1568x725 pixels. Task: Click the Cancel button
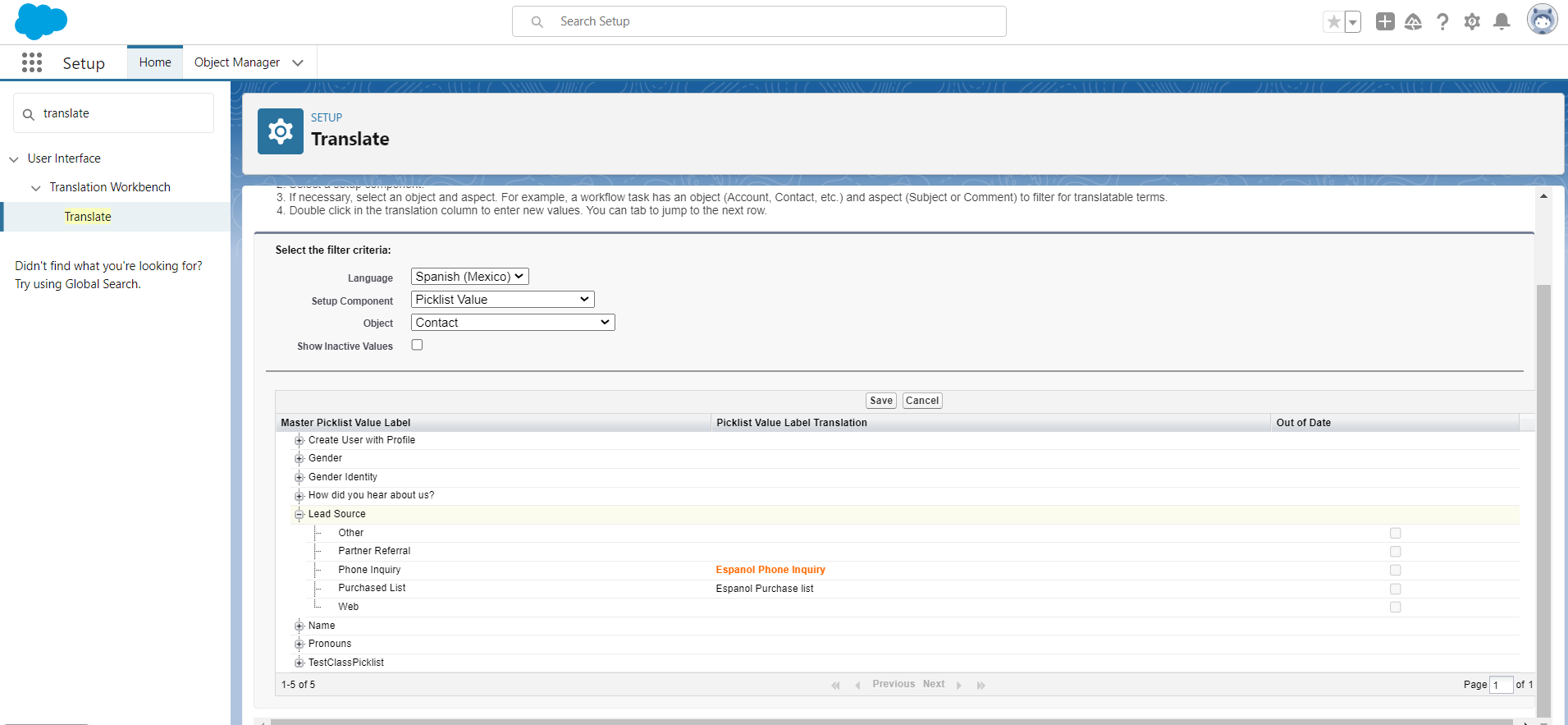tap(921, 401)
